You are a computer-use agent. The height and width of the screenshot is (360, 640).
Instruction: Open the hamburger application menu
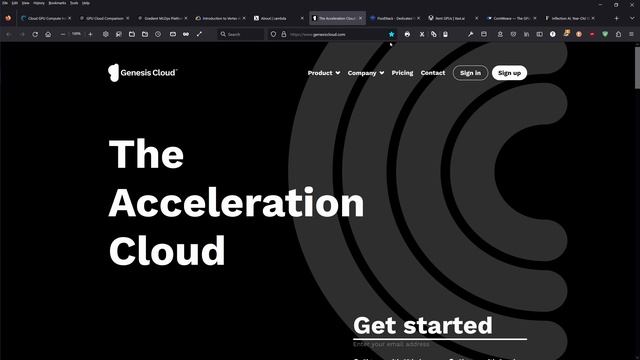pos(631,34)
